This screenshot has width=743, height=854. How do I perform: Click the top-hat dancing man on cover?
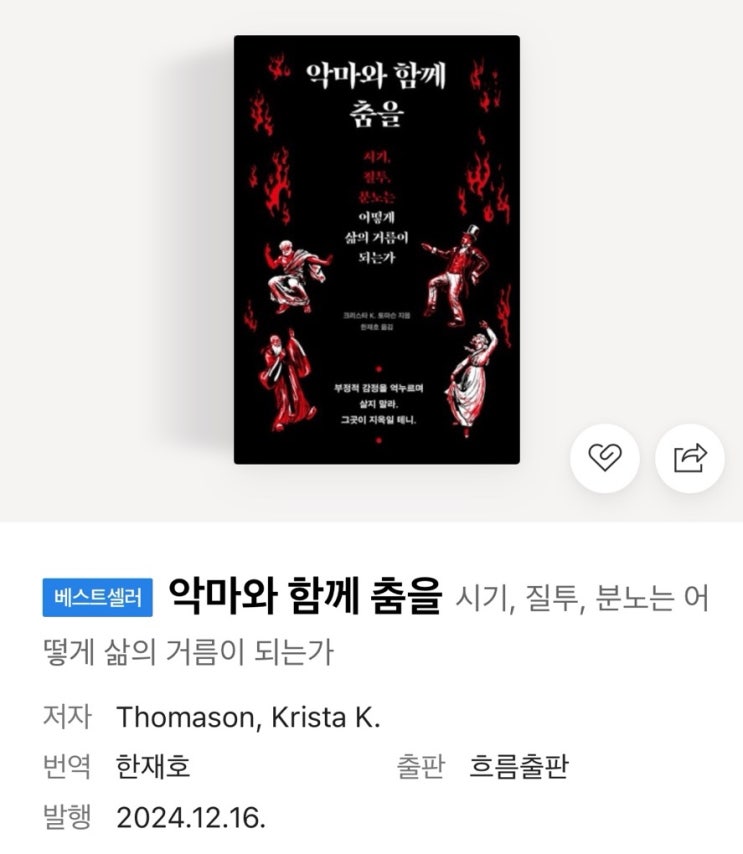pyautogui.click(x=455, y=276)
